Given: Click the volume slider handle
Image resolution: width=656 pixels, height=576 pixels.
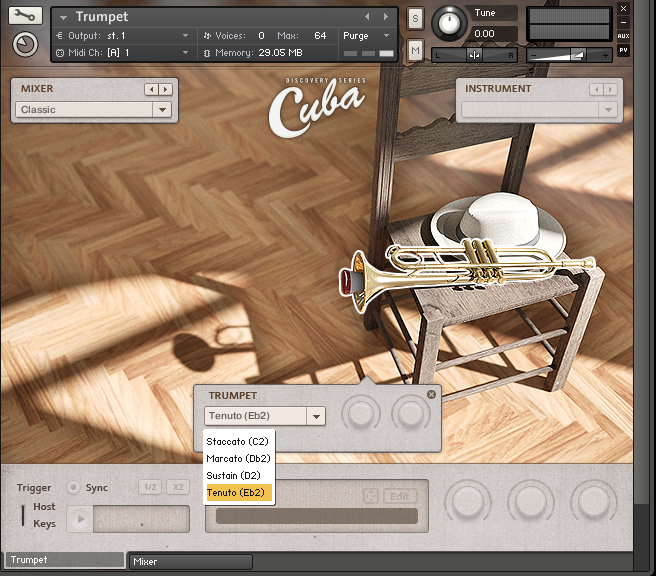Looking at the screenshot, I should pyautogui.click(x=577, y=55).
